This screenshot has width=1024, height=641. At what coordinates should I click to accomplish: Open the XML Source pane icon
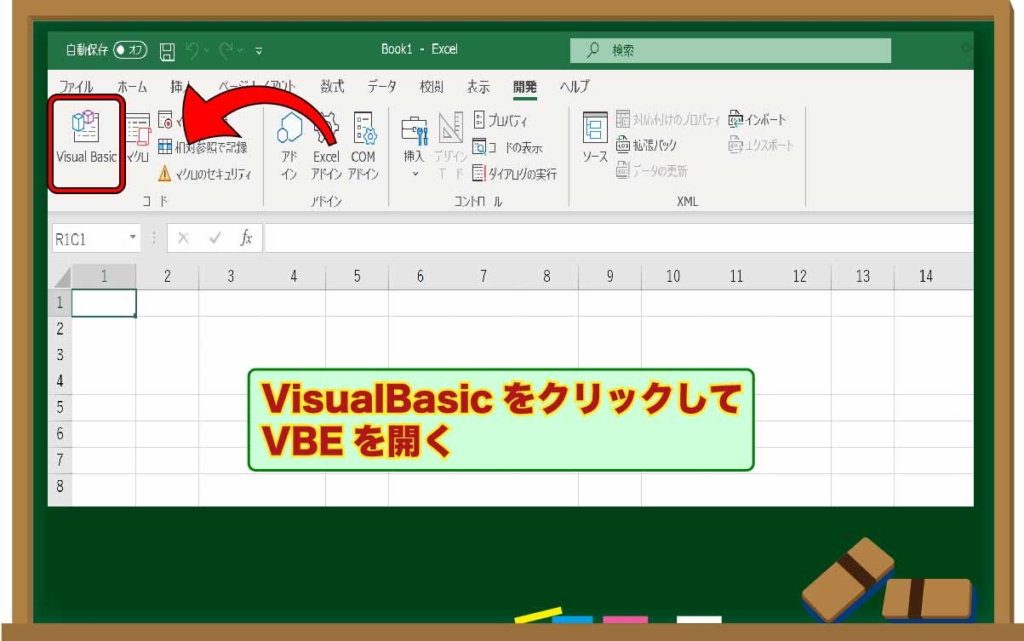click(595, 130)
